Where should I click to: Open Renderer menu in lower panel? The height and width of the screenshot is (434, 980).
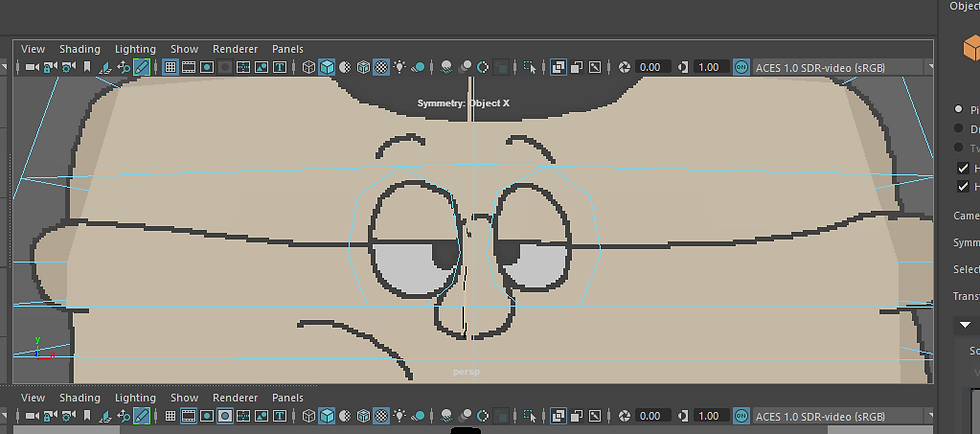point(235,398)
